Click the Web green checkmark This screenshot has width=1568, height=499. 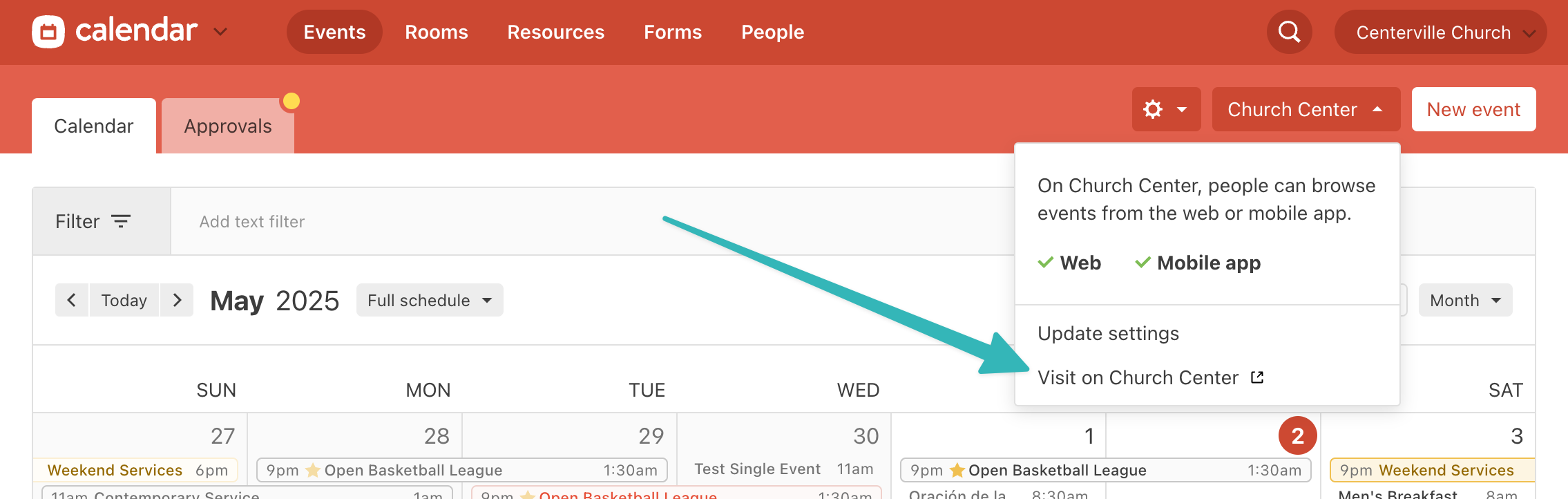coord(1046,263)
